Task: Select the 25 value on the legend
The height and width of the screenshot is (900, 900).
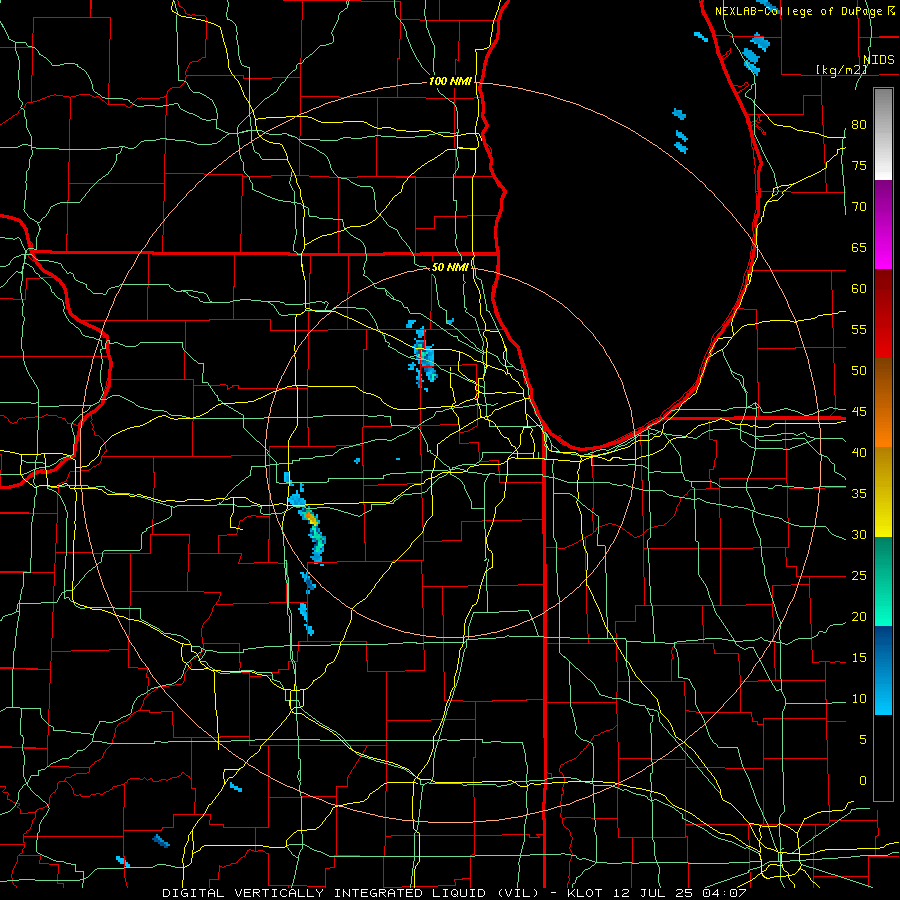Action: tap(859, 575)
